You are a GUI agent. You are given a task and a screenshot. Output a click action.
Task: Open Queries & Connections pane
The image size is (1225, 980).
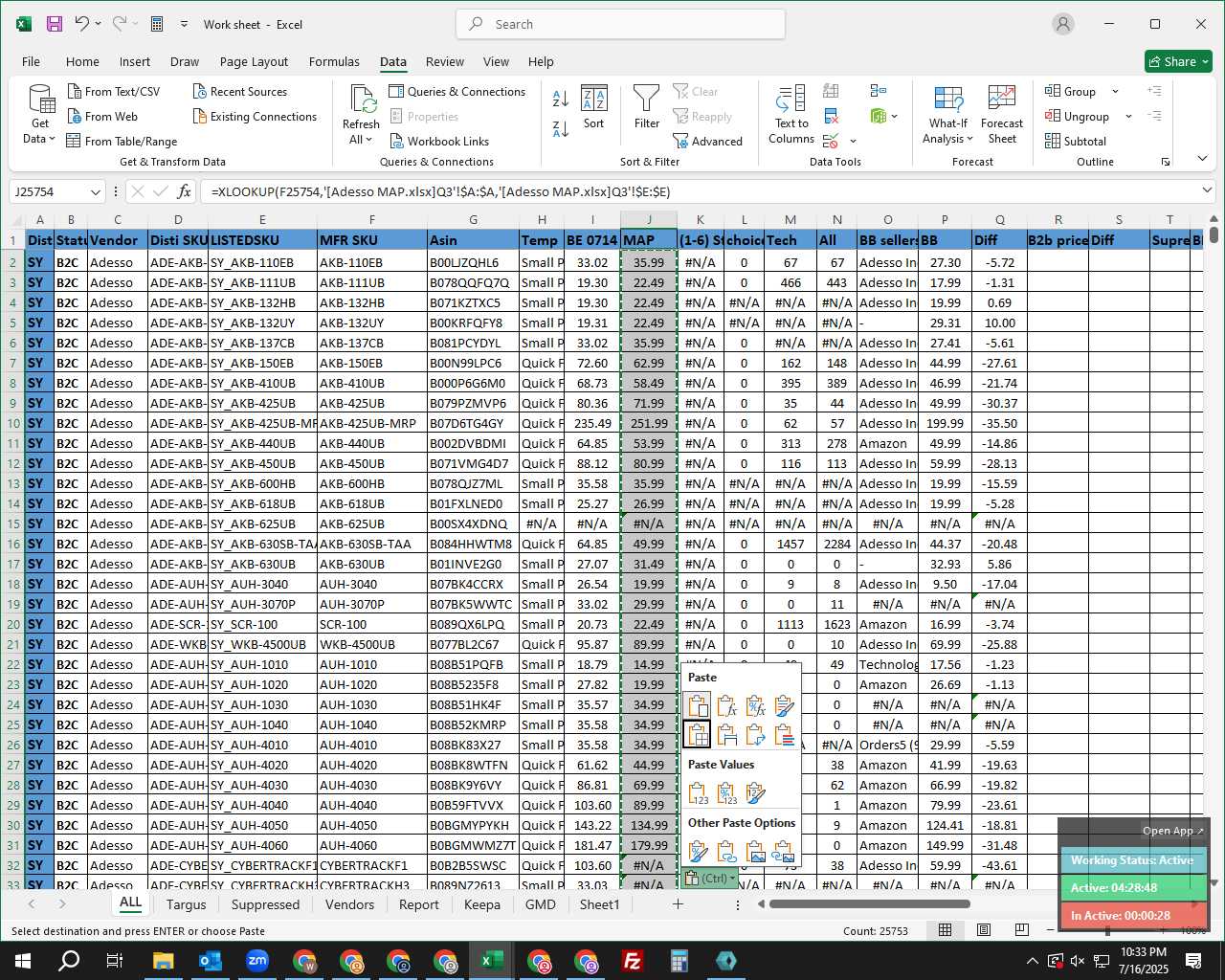point(457,92)
